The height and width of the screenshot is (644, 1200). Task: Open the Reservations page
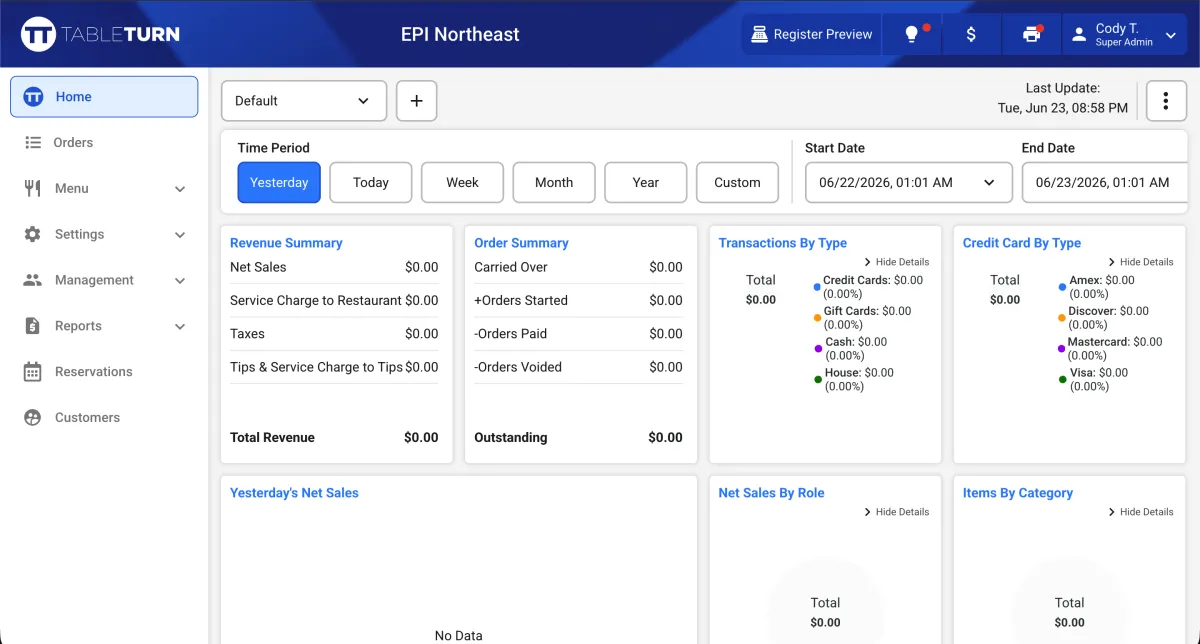104,372
